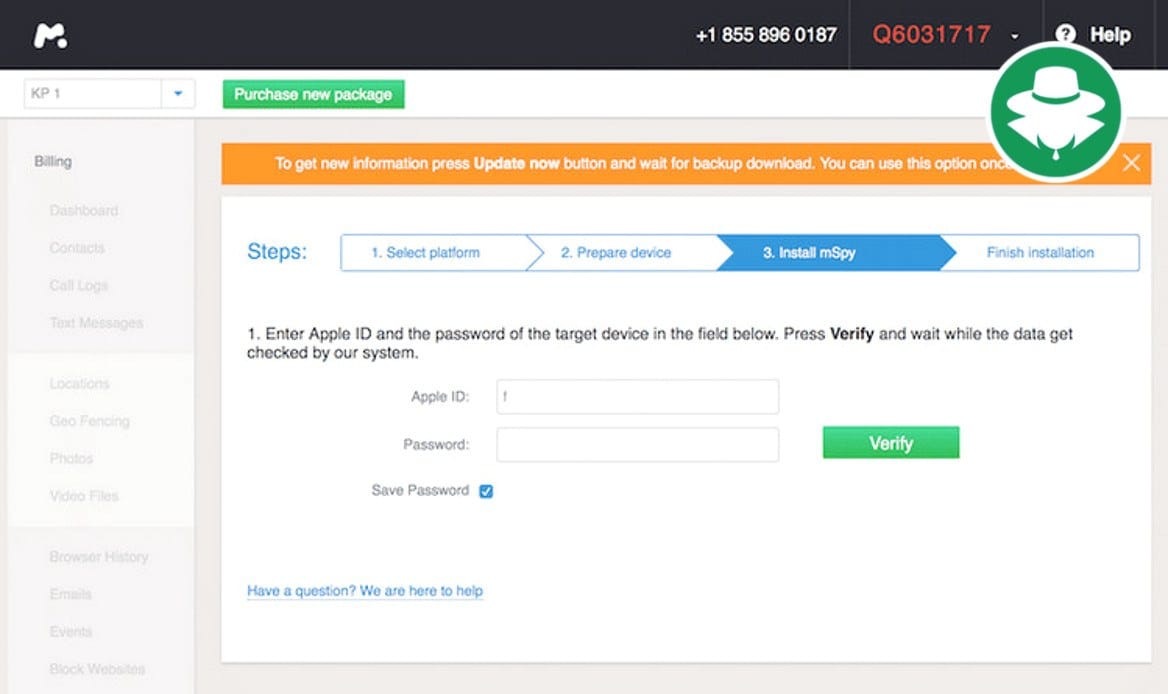This screenshot has height=694, width=1168.
Task: Select the Install mSpy step
Action: (x=809, y=253)
